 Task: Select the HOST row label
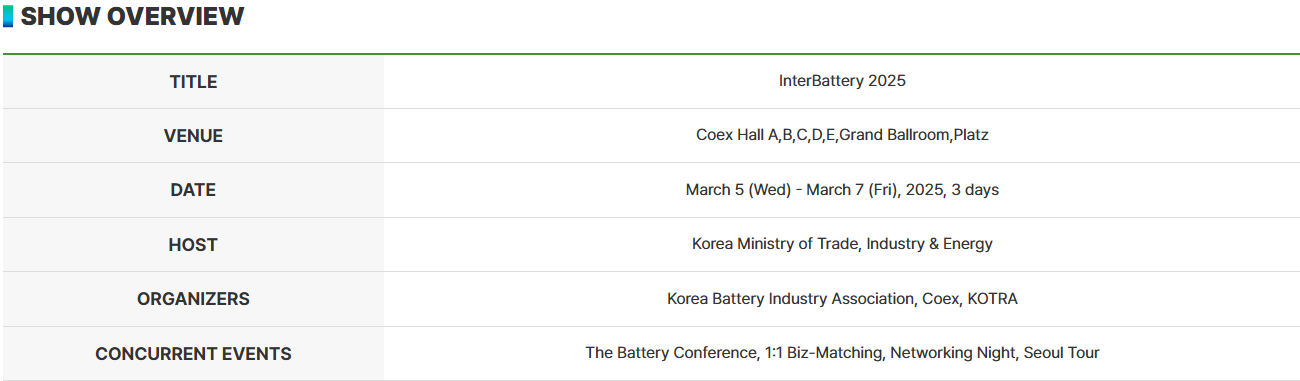tap(193, 245)
